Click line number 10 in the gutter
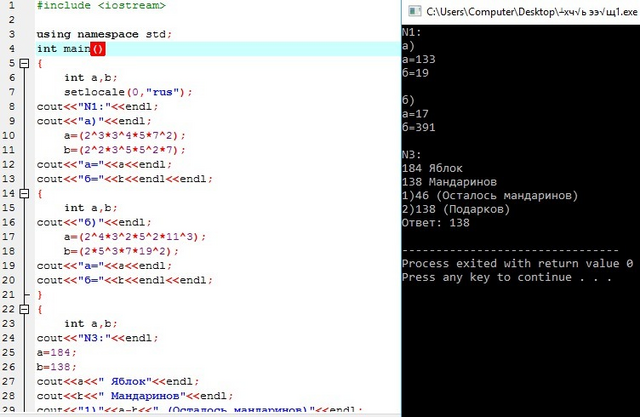Screen dimensions: 640x417 coord(9,135)
